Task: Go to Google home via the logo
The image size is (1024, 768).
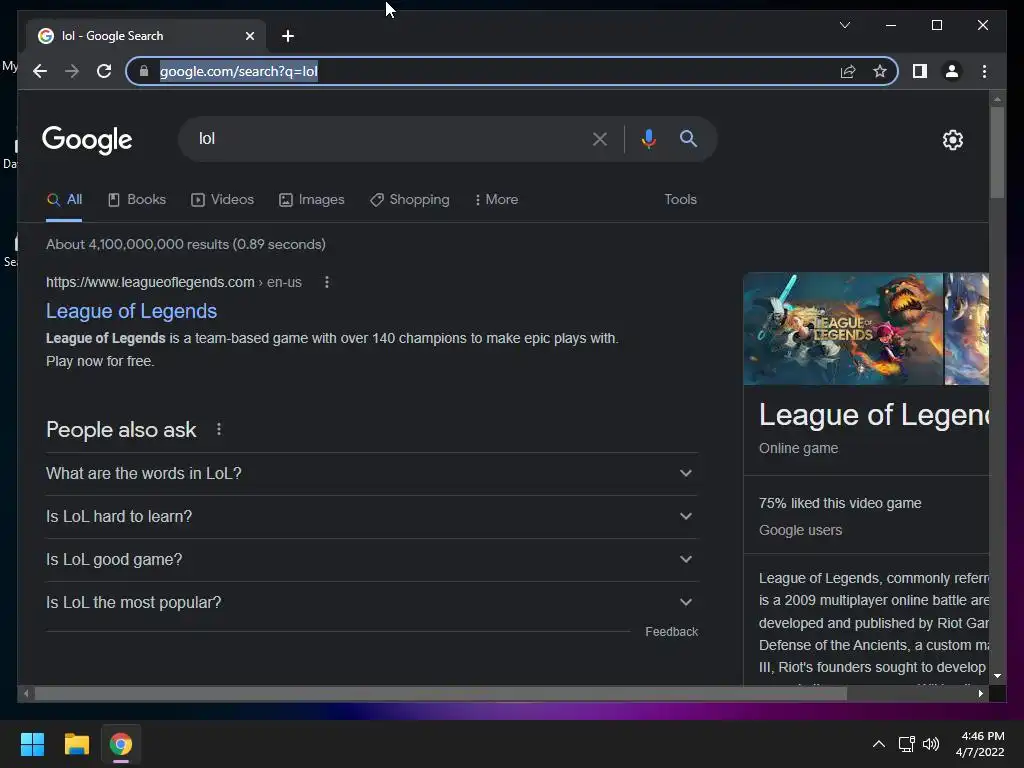Action: coord(87,140)
